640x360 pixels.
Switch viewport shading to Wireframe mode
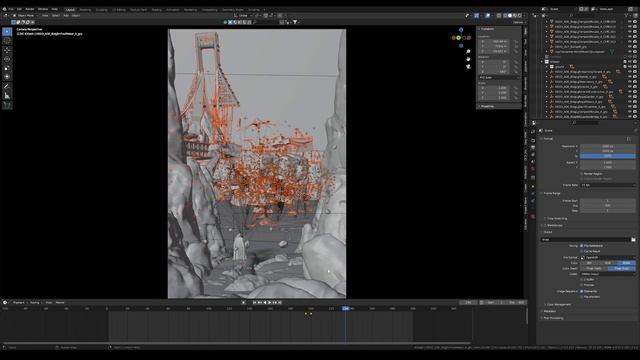click(x=505, y=16)
